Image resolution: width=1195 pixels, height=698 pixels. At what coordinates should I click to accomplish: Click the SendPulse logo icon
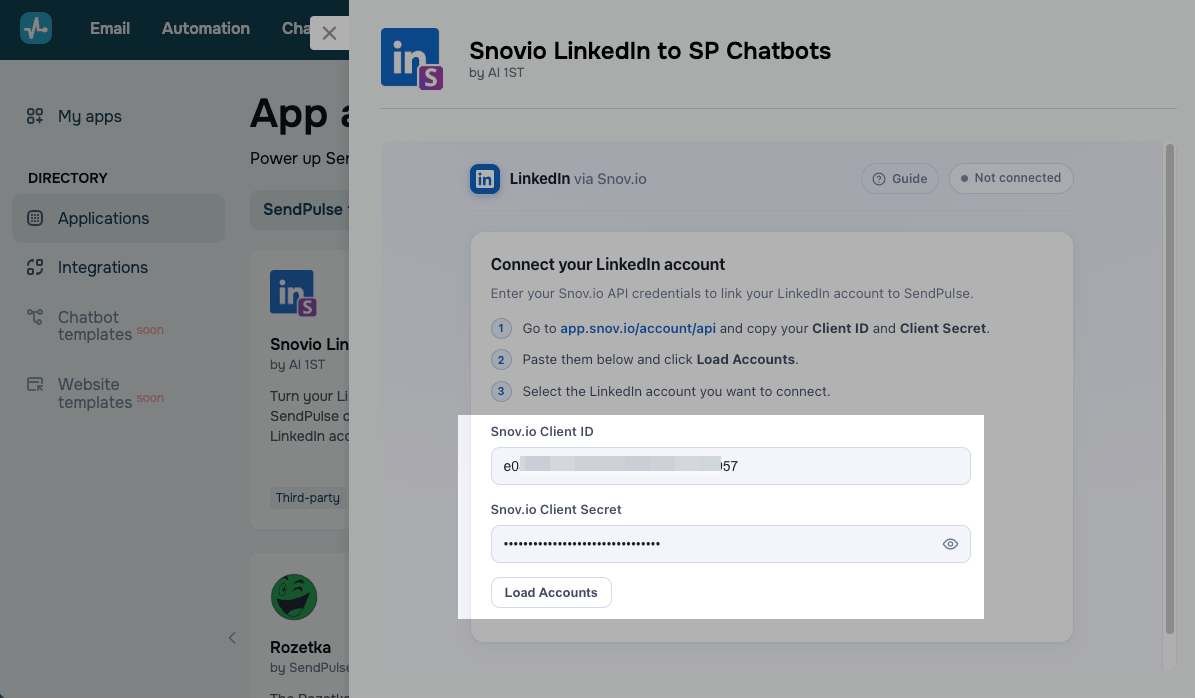pos(36,28)
